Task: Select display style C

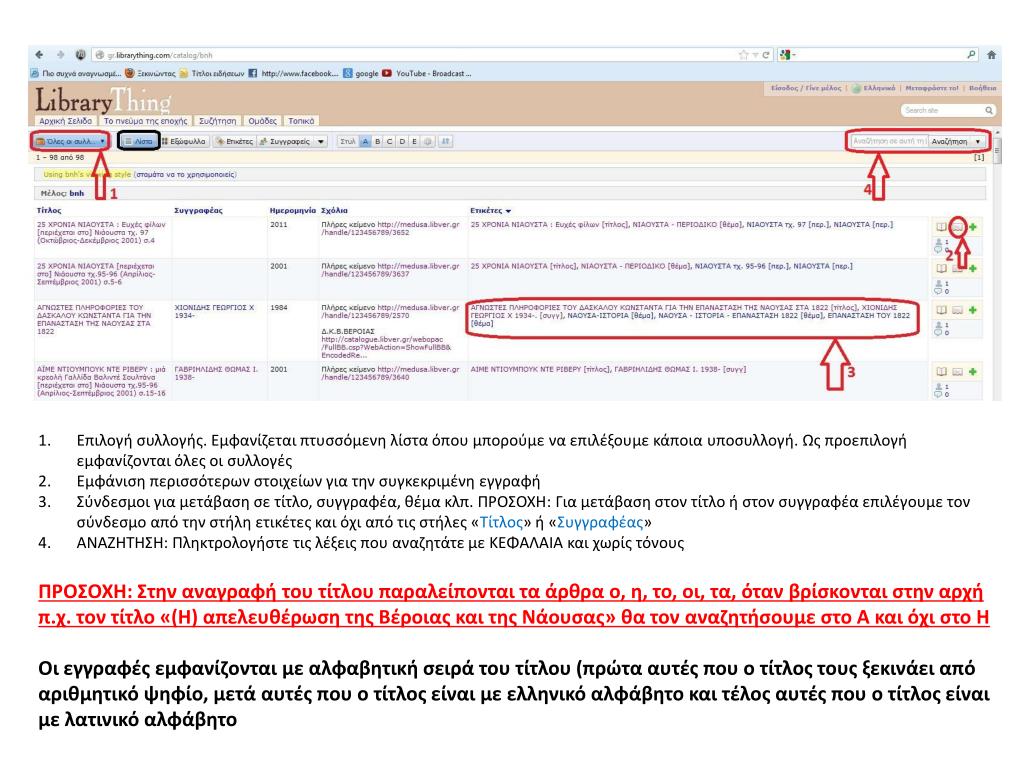Action: pos(390,141)
